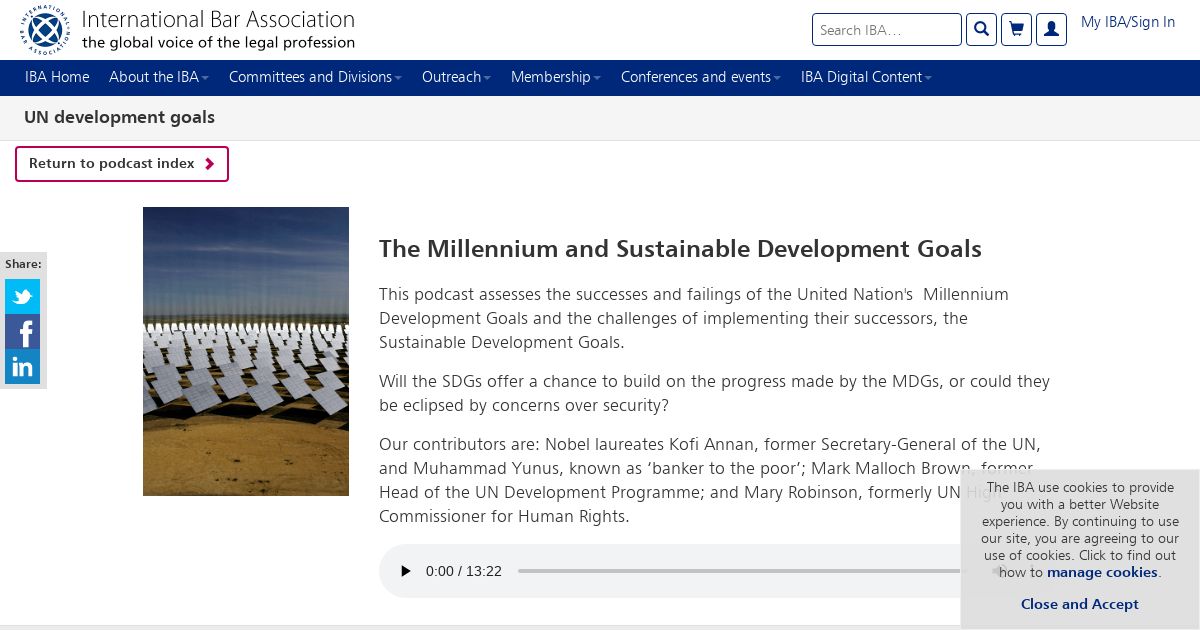This screenshot has height=630, width=1200.
Task: Expand the Outreach menu
Action: (x=456, y=77)
